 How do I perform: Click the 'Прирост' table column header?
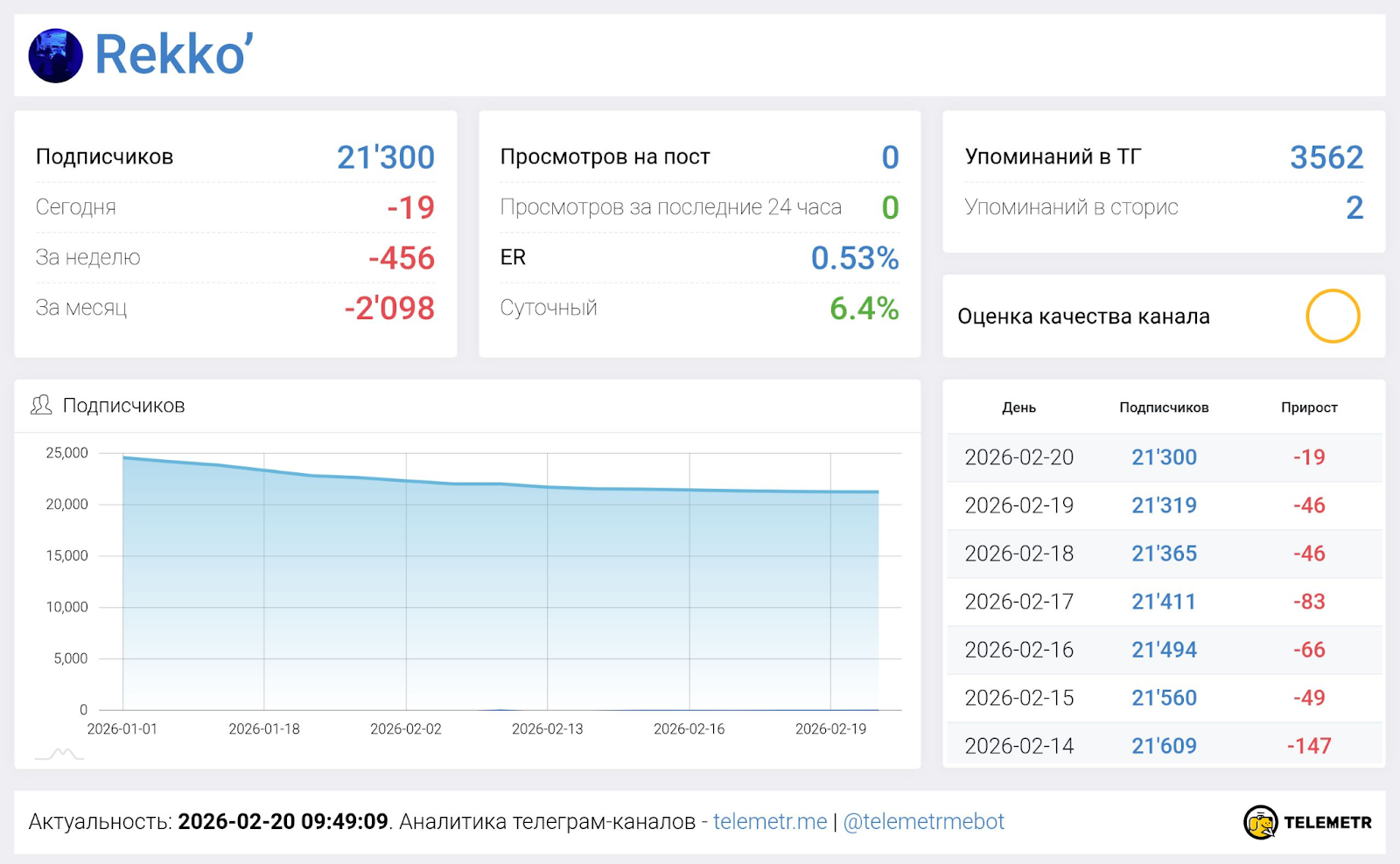point(1309,408)
